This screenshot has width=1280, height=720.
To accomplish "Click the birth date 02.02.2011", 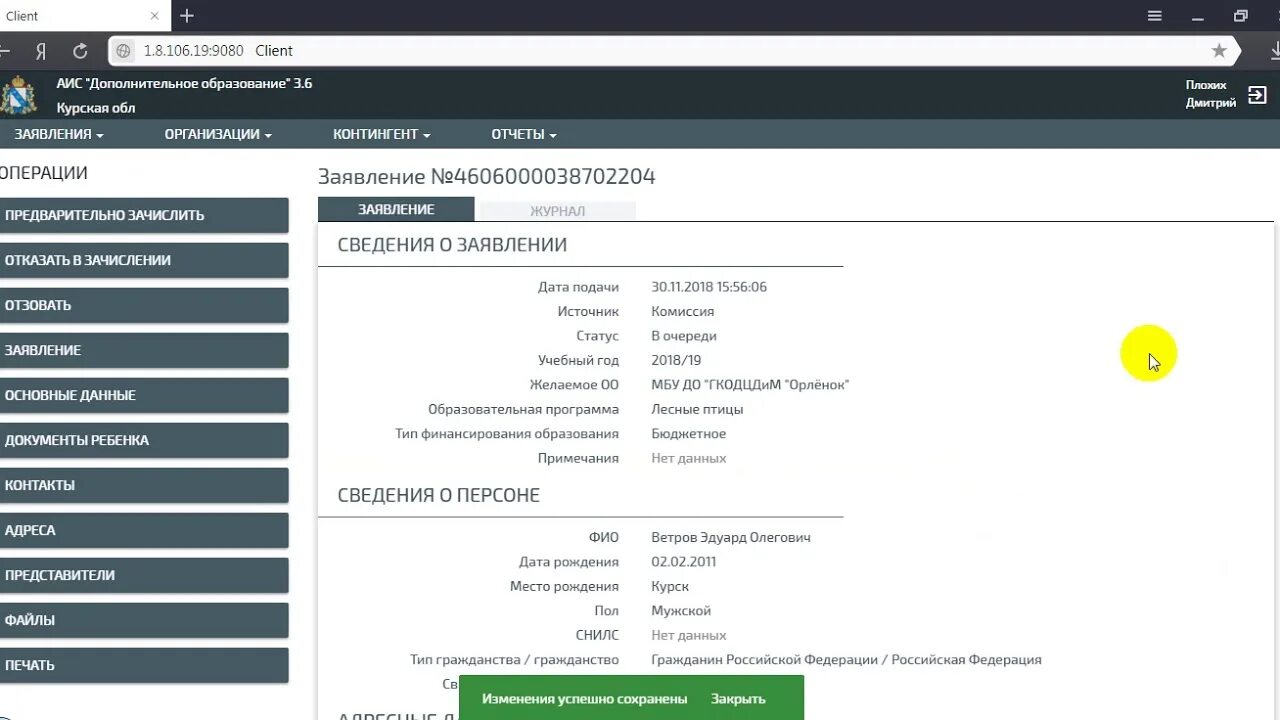I will click(x=684, y=562).
